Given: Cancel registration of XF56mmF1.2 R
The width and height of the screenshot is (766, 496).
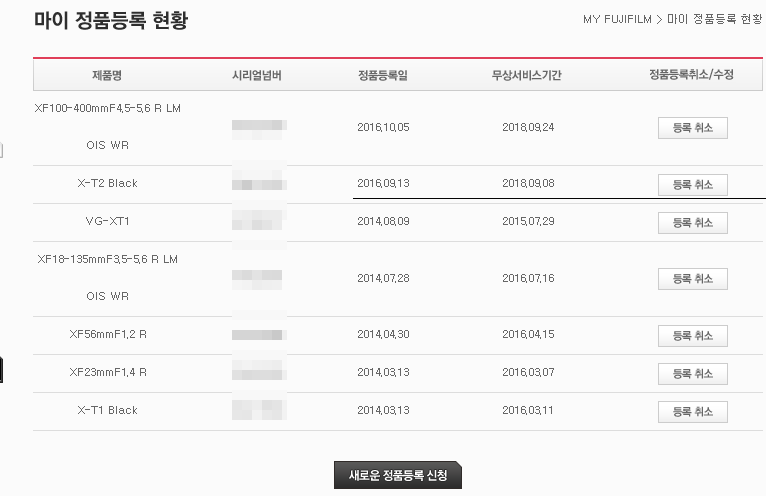Looking at the screenshot, I should point(692,335).
